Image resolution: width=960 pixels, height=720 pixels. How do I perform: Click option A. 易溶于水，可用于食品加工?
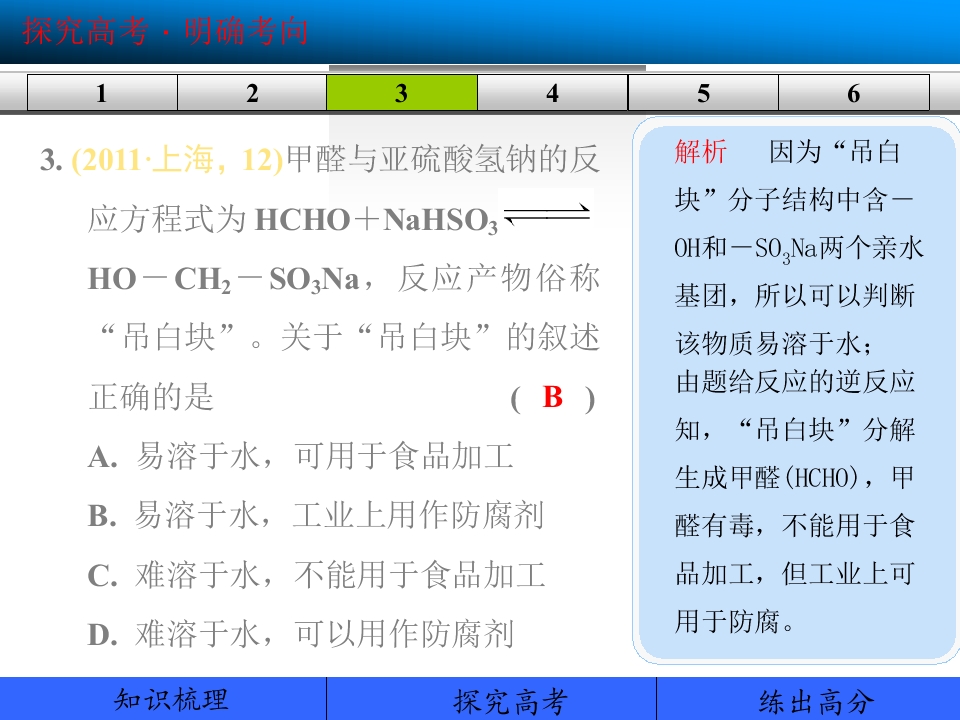pyautogui.click(x=301, y=456)
